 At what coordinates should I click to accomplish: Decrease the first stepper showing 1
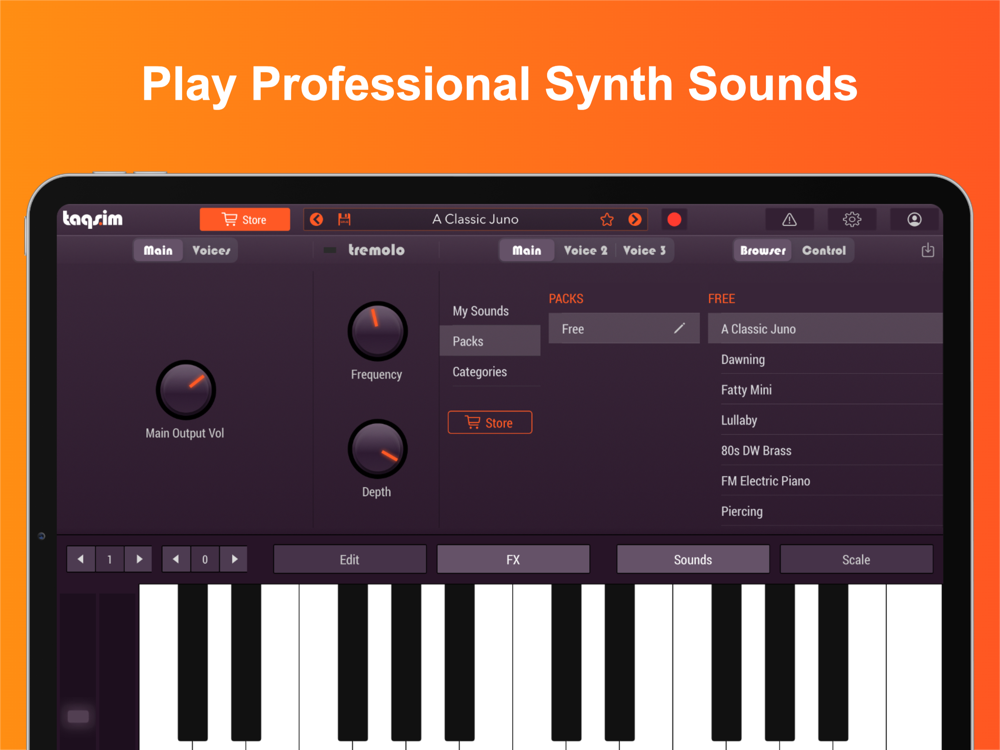coord(81,559)
